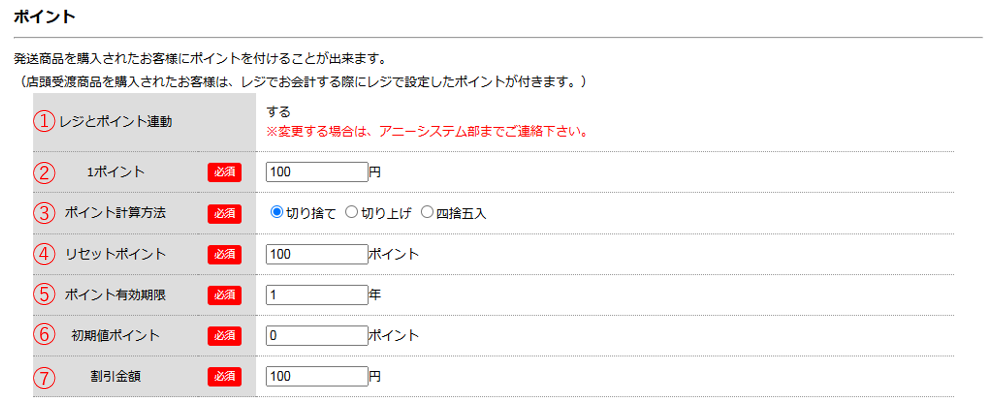Select the 切り捨て radio button
The width and height of the screenshot is (988, 404).
pyautogui.click(x=277, y=213)
